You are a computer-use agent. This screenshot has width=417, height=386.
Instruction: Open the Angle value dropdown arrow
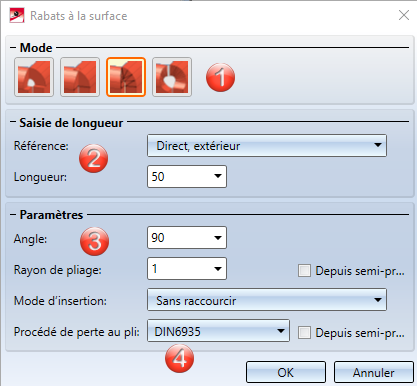point(218,238)
